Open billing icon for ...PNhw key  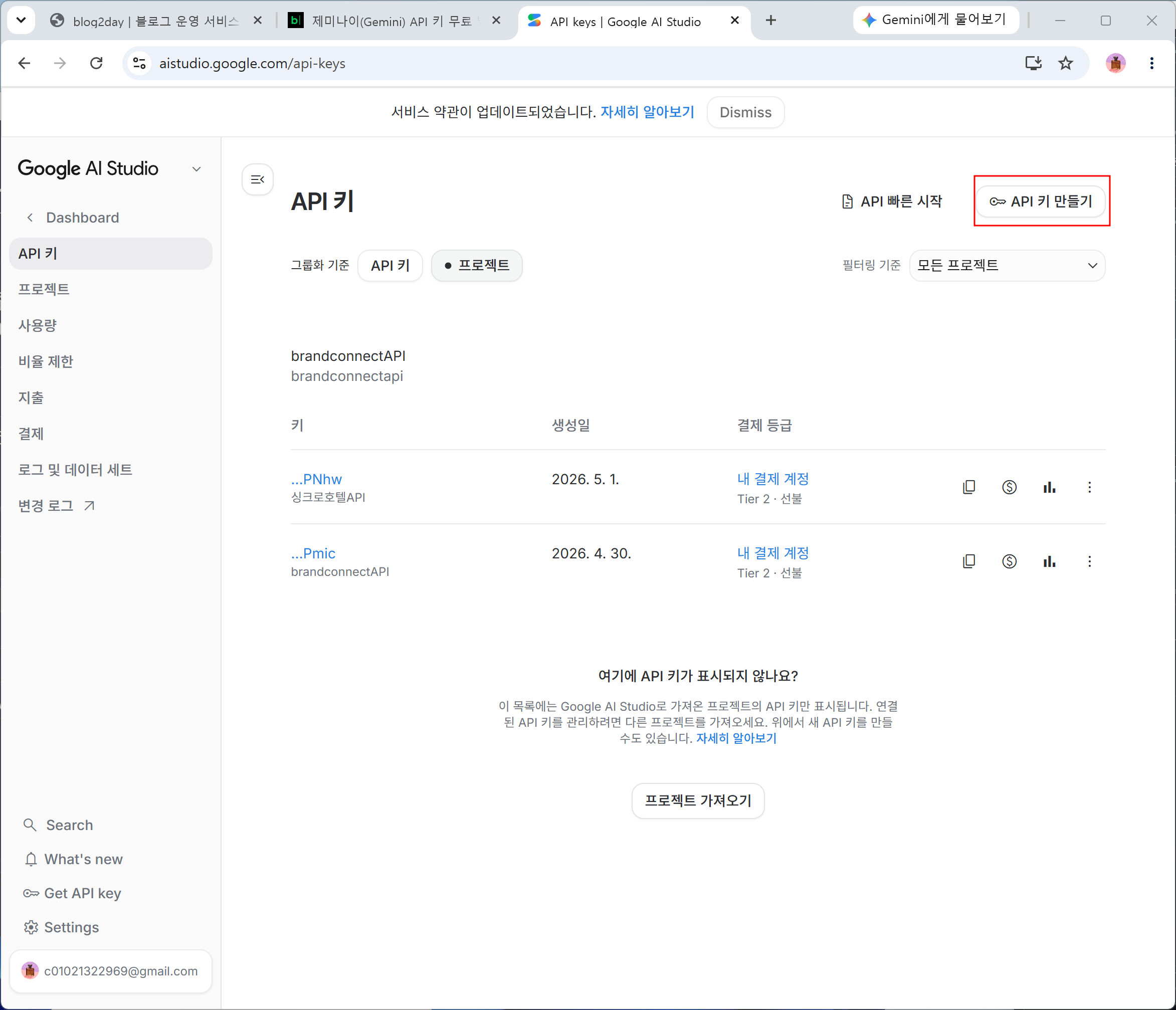[1009, 487]
